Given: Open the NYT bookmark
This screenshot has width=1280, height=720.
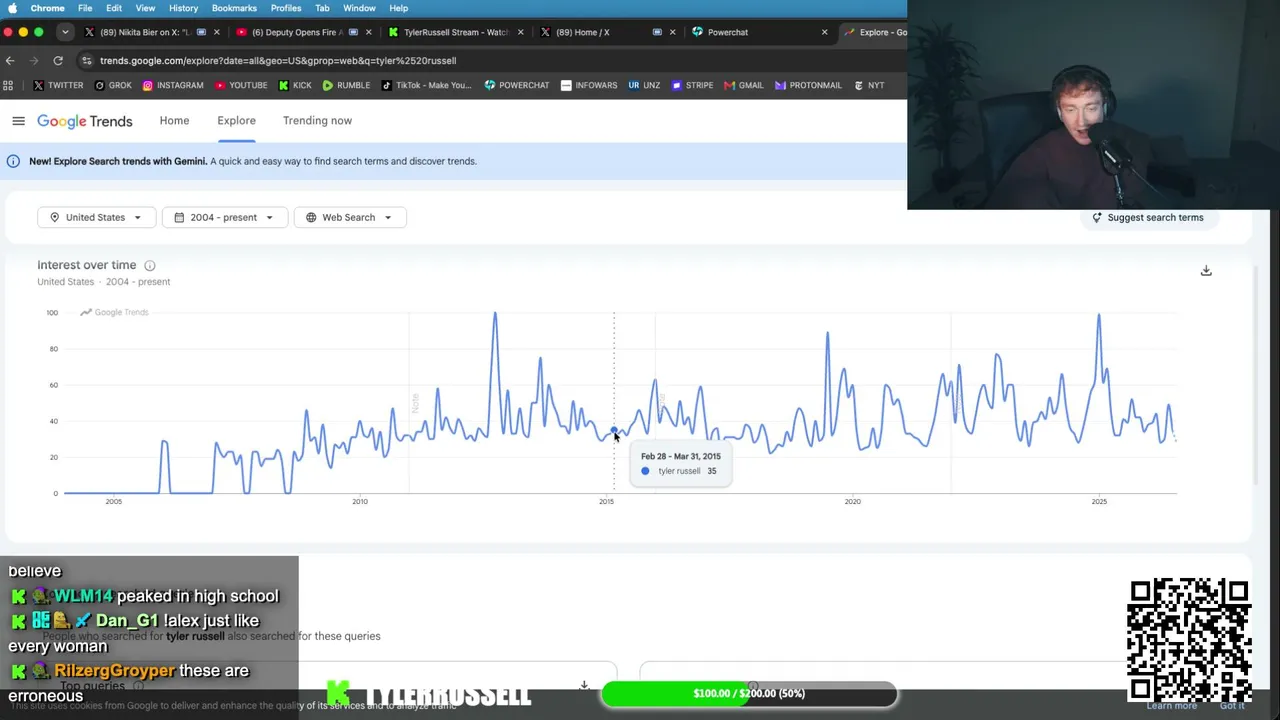Looking at the screenshot, I should click(868, 85).
